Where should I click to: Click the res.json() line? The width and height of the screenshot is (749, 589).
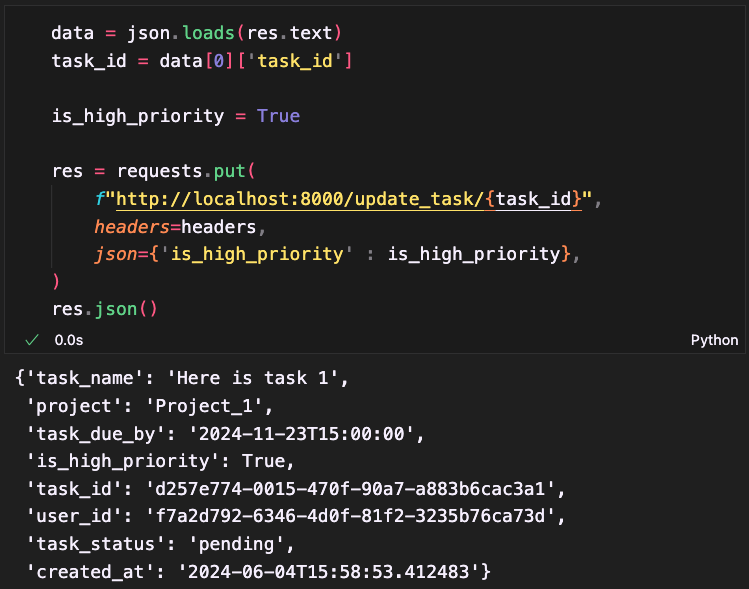(104, 308)
